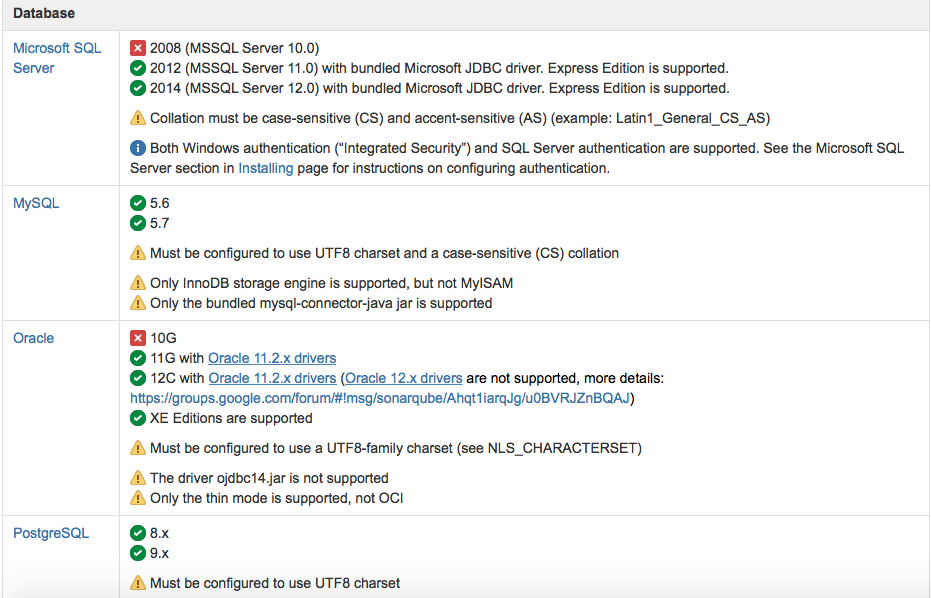
Task: Open the PostgreSQL database link
Action: pyautogui.click(x=51, y=533)
